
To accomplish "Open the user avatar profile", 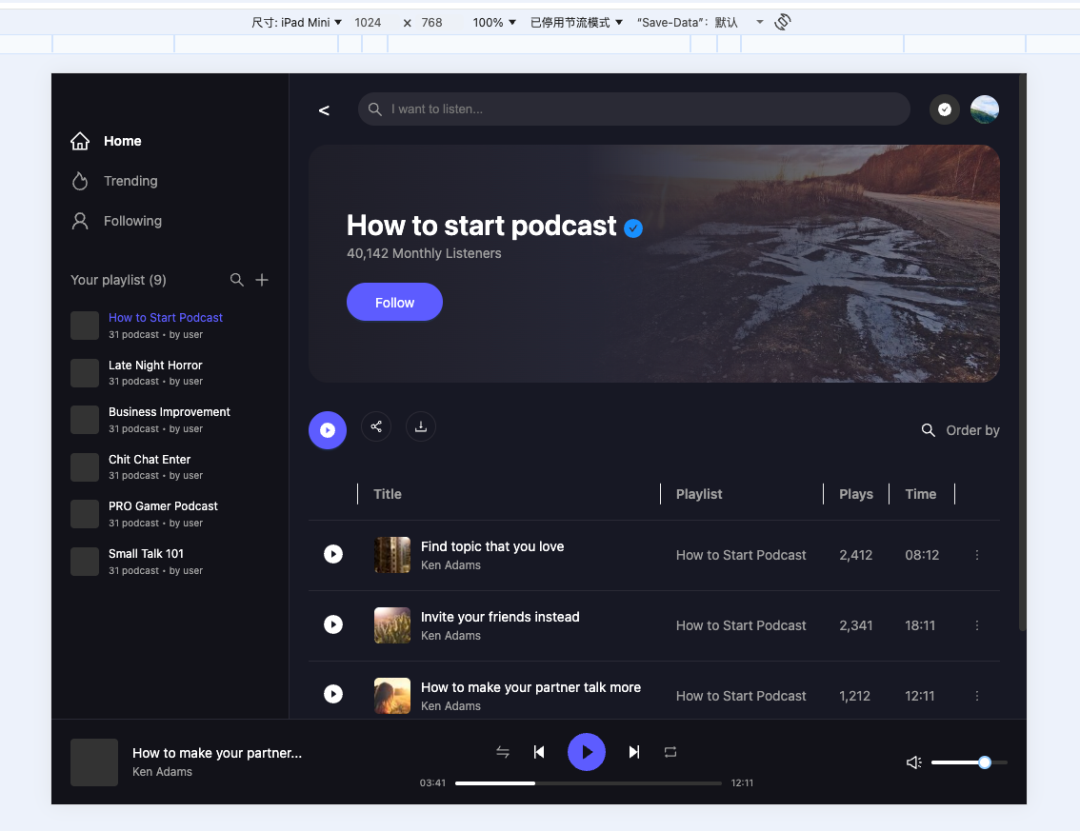I will click(984, 109).
